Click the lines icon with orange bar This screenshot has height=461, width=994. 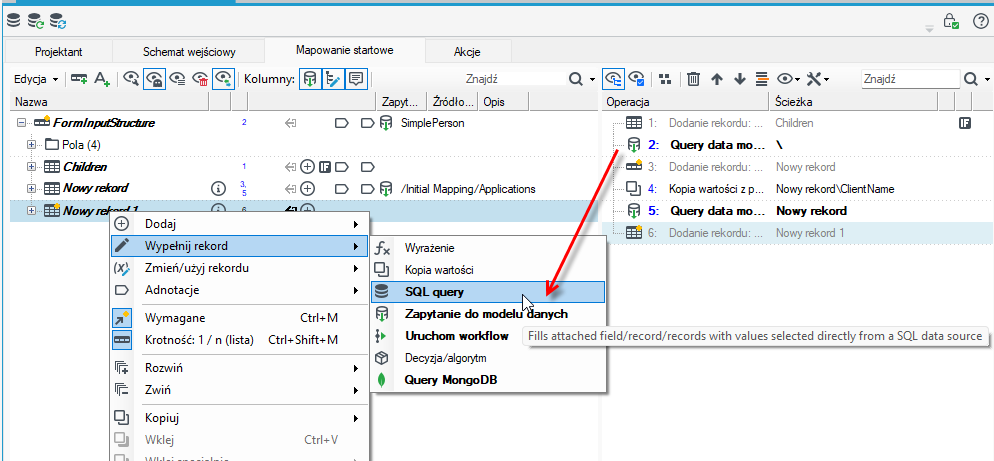click(762, 79)
